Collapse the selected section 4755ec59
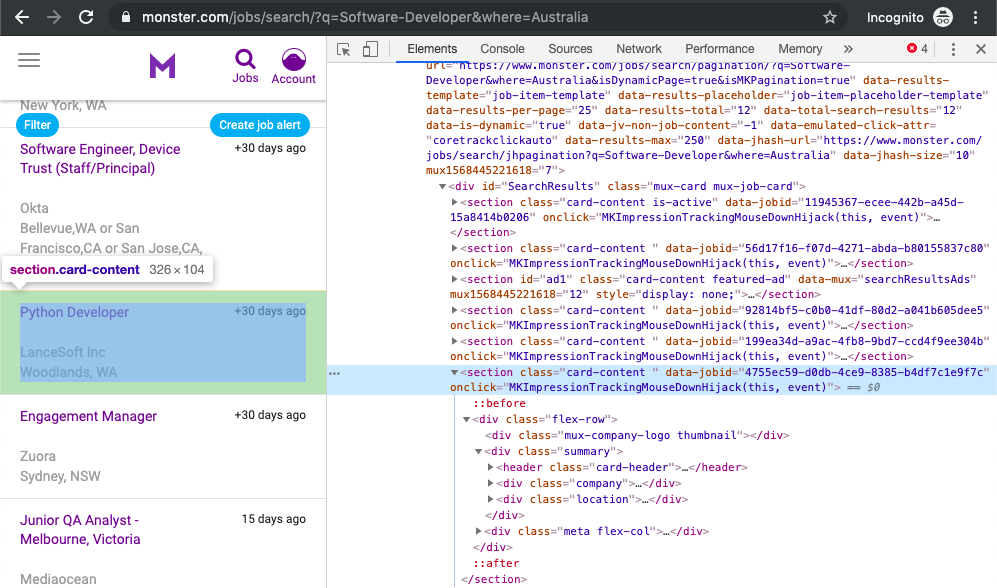Screen dimensions: 997x588 tap(454, 373)
